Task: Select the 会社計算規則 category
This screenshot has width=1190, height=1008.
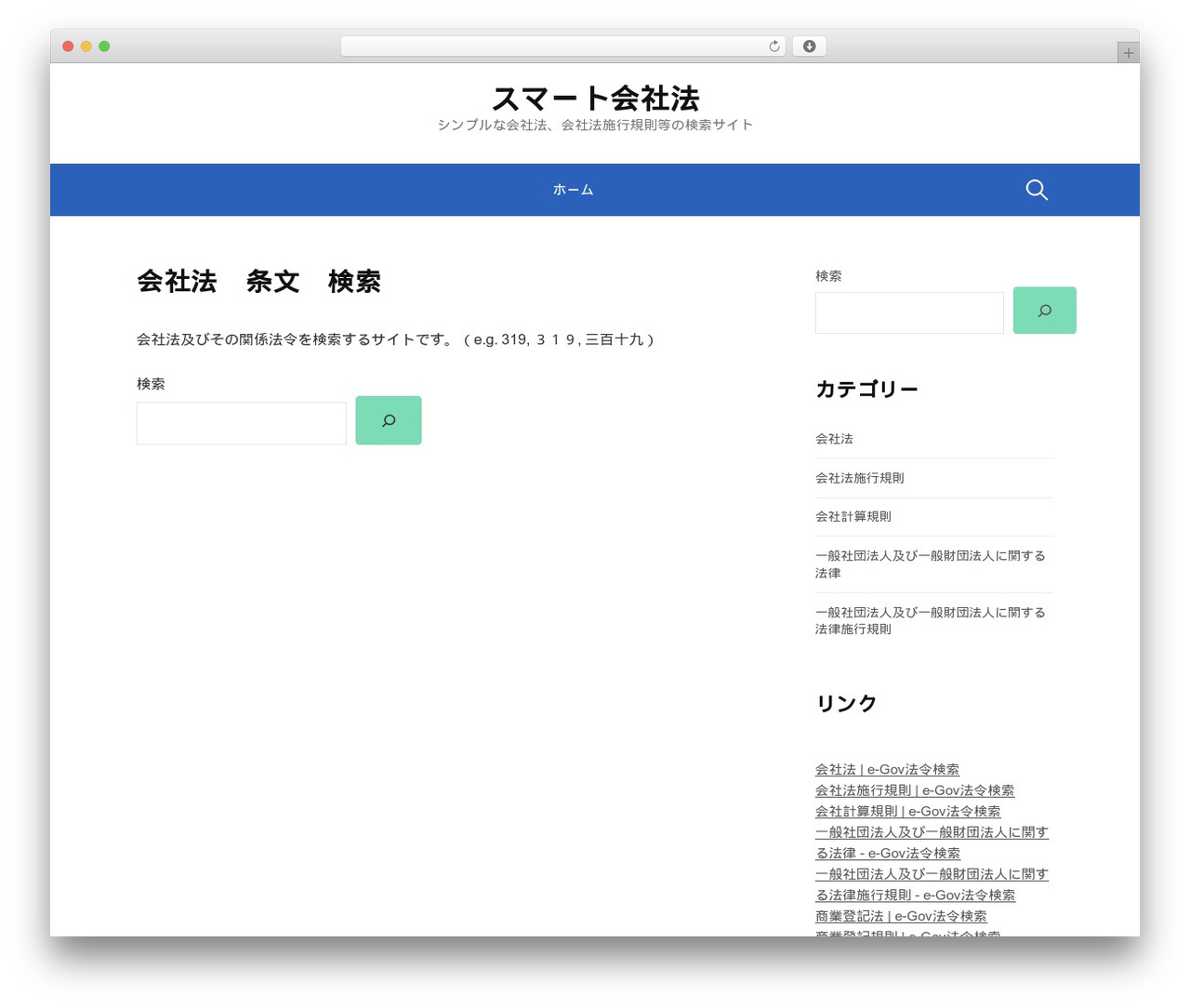Action: 853,516
